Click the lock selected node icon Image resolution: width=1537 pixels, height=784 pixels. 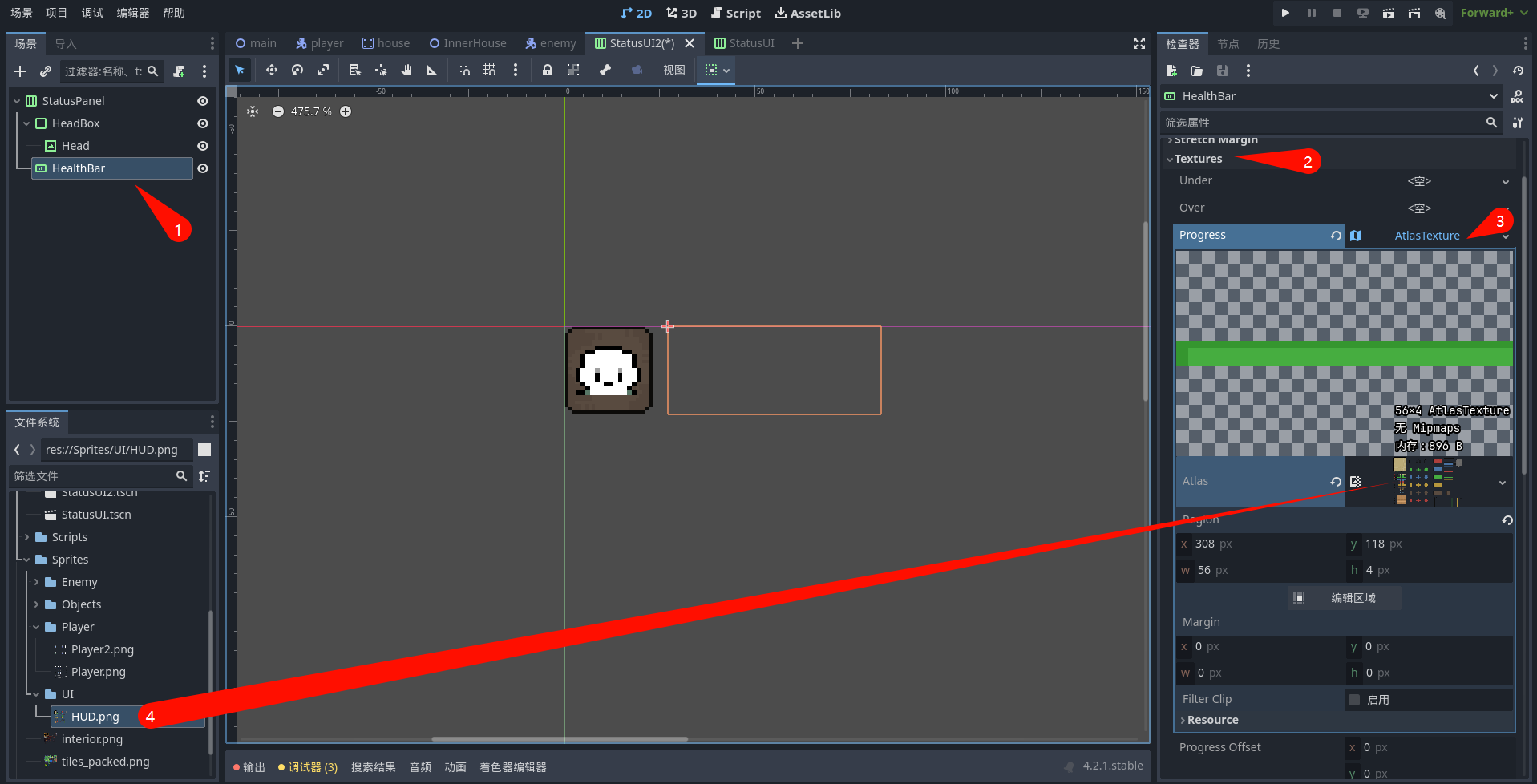(548, 70)
